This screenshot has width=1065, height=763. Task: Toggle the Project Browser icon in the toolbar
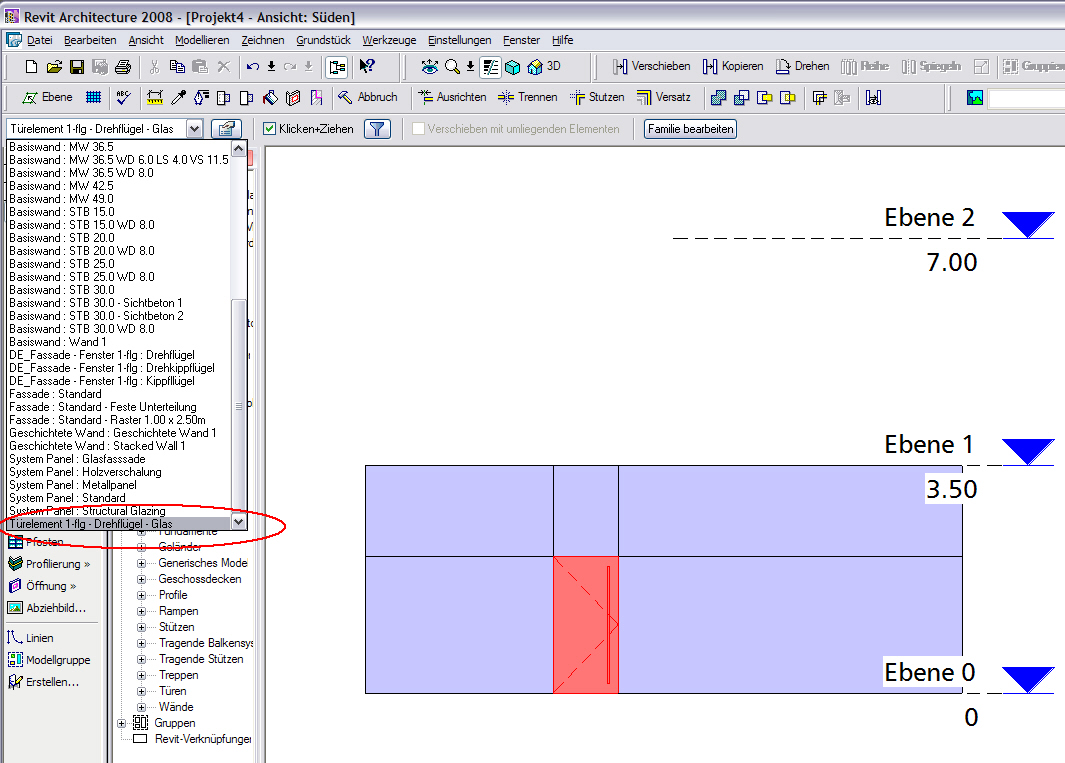(337, 67)
